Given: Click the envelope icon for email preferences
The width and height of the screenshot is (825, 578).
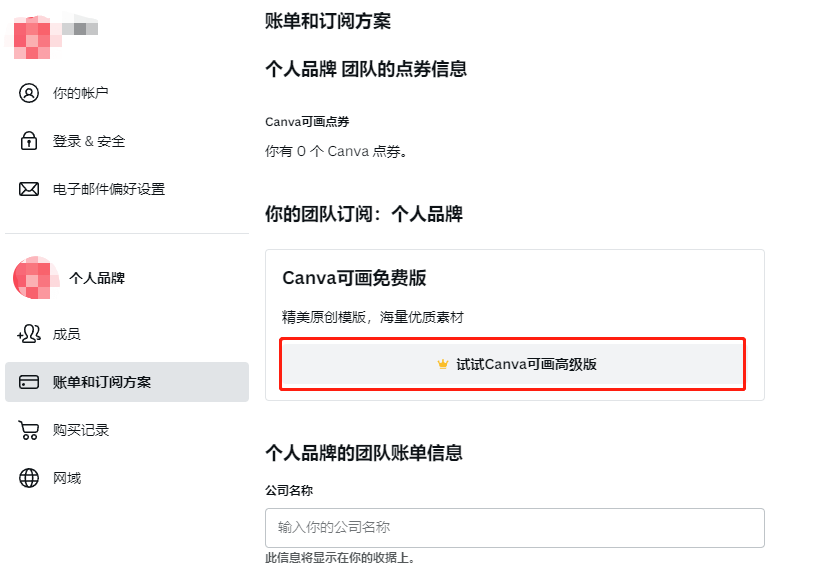Looking at the screenshot, I should click(x=29, y=189).
